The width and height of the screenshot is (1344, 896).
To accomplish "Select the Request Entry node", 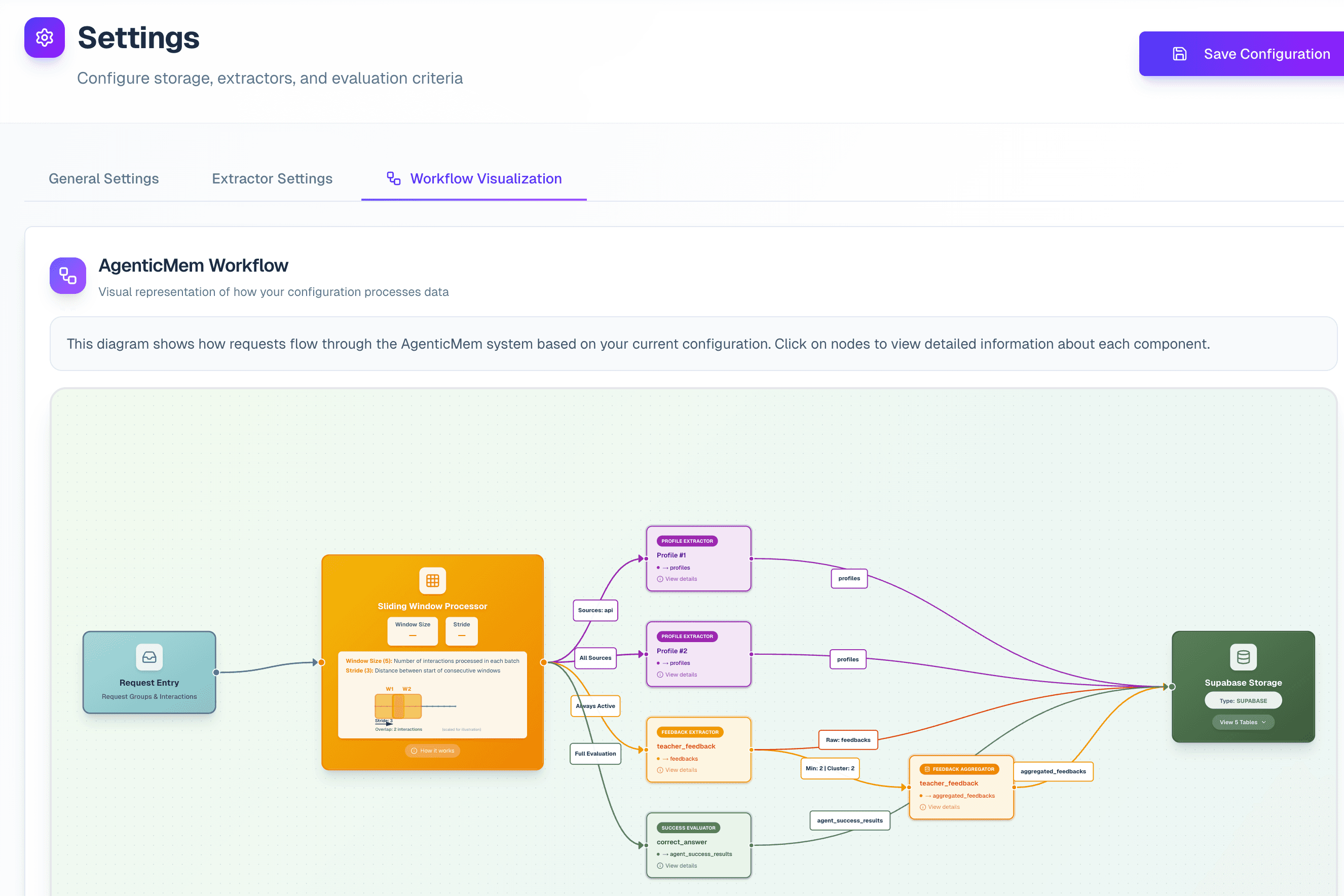I will coord(149,673).
